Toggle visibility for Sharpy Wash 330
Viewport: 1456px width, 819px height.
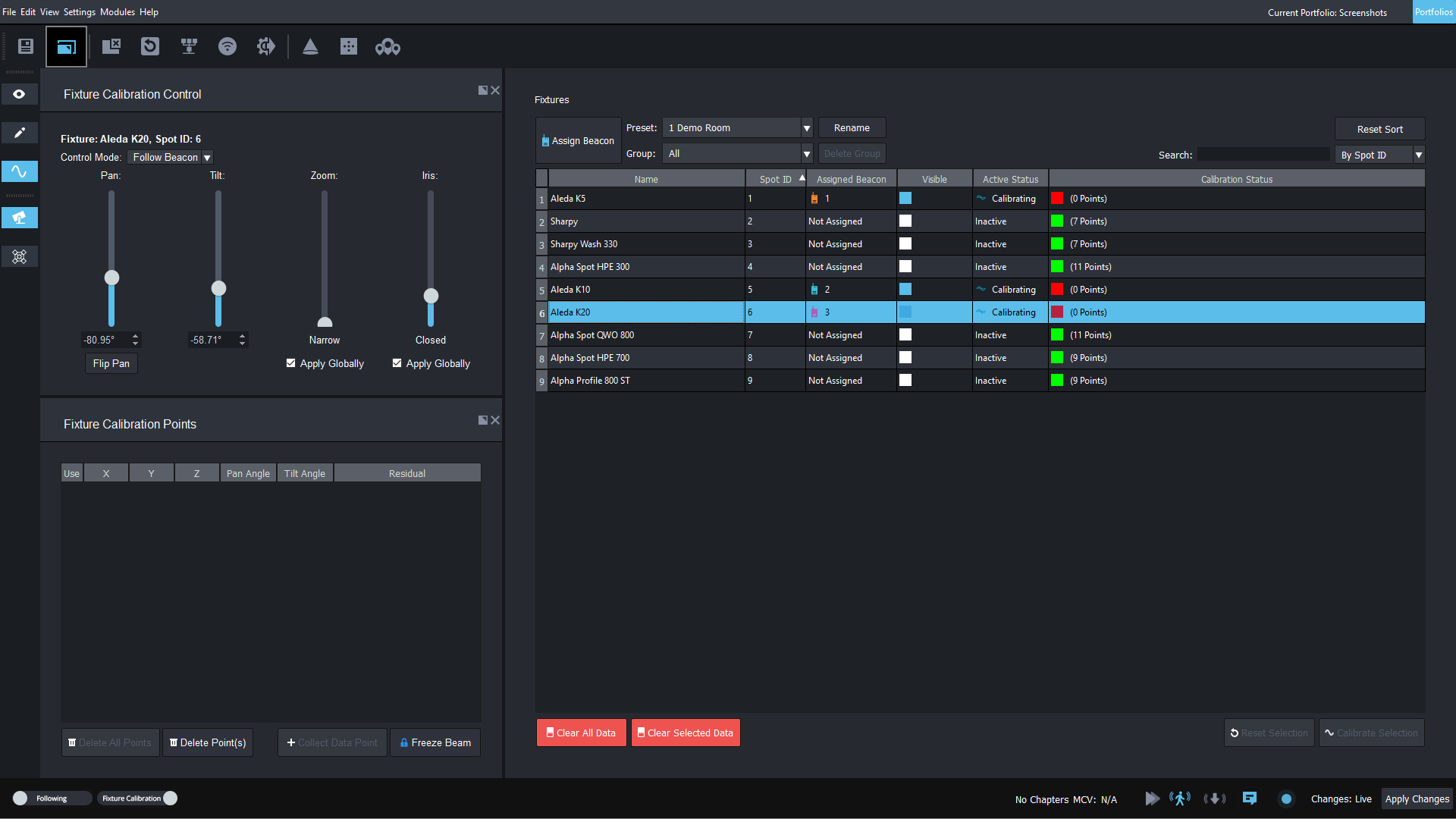[905, 244]
